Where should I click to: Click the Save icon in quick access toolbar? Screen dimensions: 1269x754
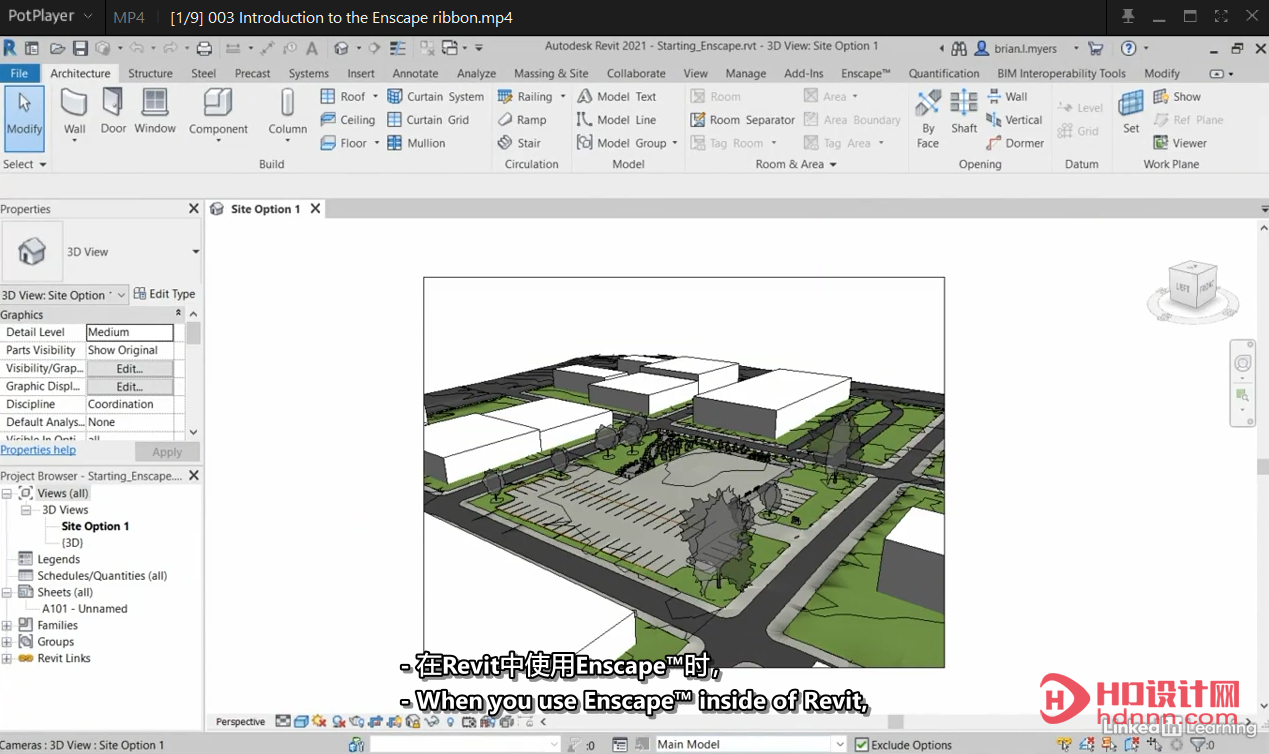[x=80, y=48]
